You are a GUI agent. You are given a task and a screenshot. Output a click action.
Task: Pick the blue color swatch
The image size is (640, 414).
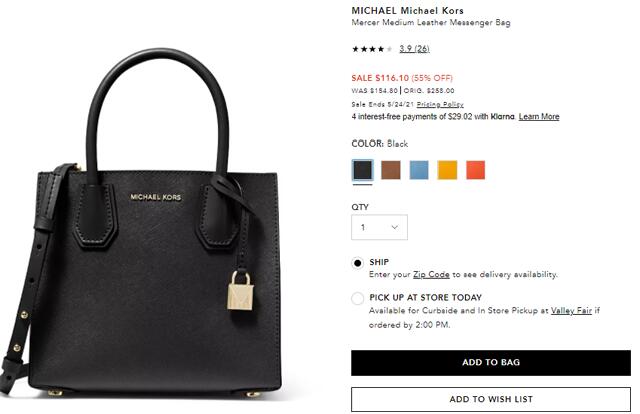point(419,170)
